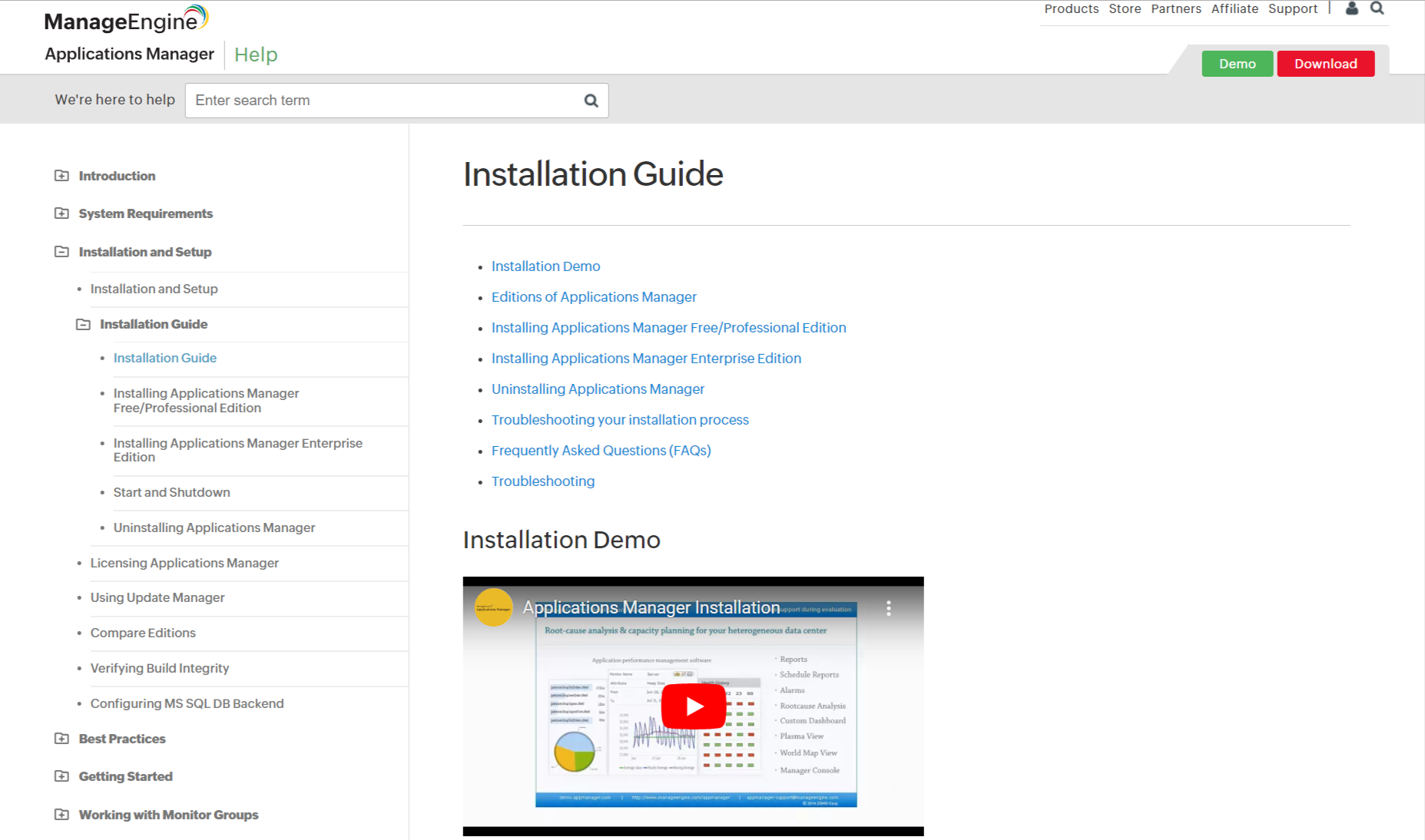Screen dimensions: 1425x840
Task: Select sidebar Configuring MS SQL DB Backend
Action: click(187, 703)
